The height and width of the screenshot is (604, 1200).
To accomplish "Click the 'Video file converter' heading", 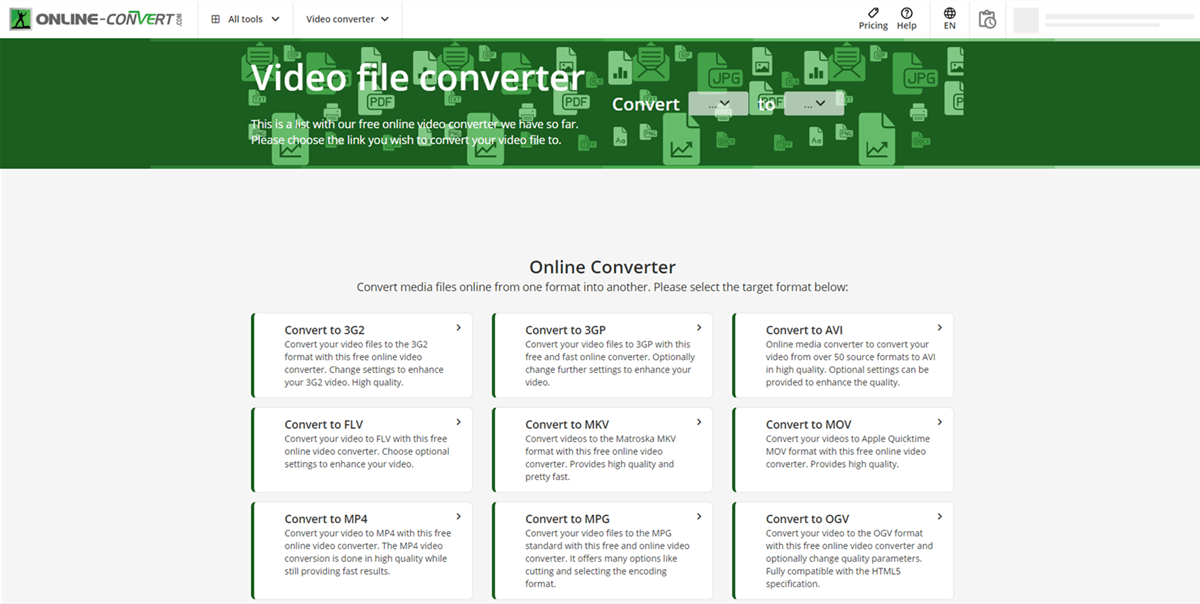I will coord(418,77).
